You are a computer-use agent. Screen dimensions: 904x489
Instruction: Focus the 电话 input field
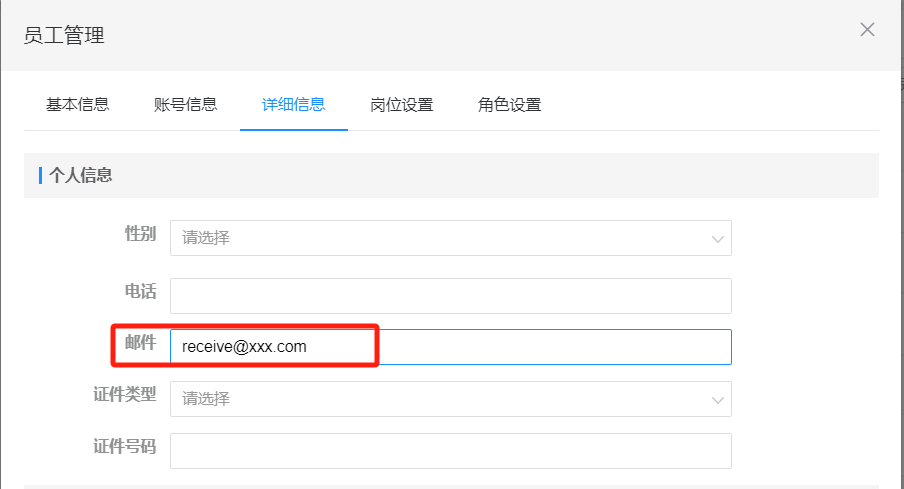450,296
